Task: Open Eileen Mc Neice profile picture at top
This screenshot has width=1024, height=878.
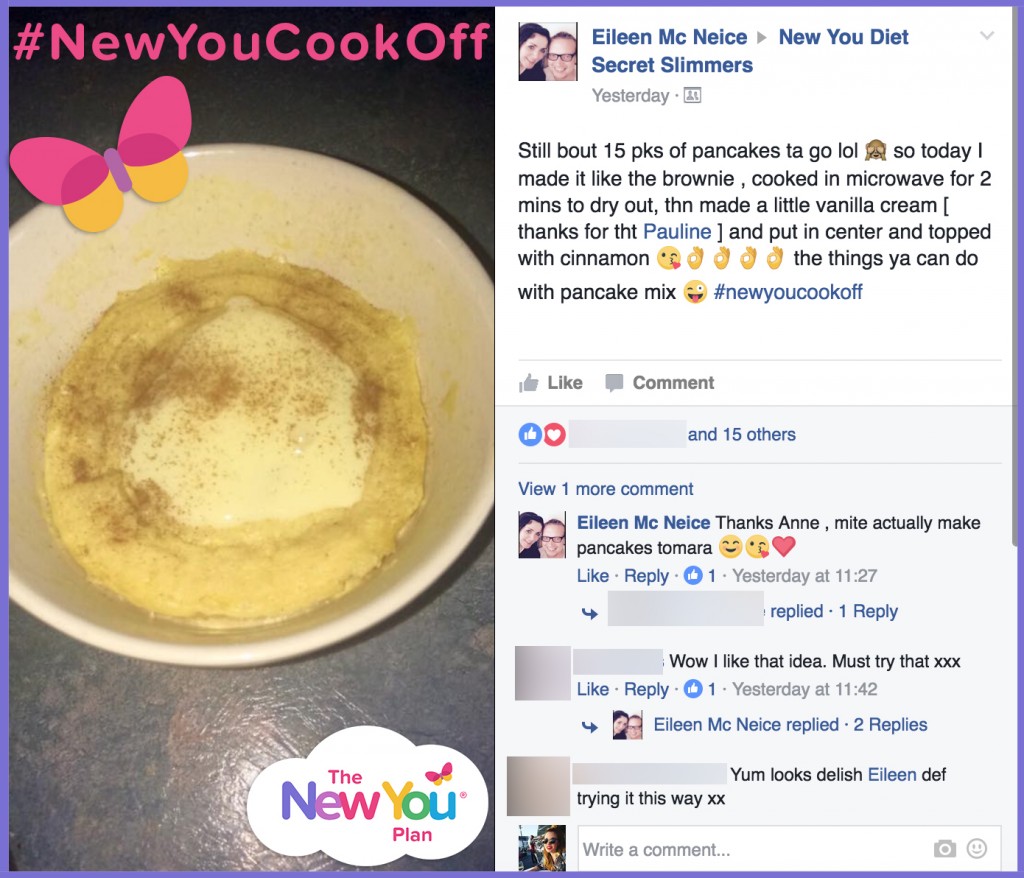Action: click(x=547, y=52)
